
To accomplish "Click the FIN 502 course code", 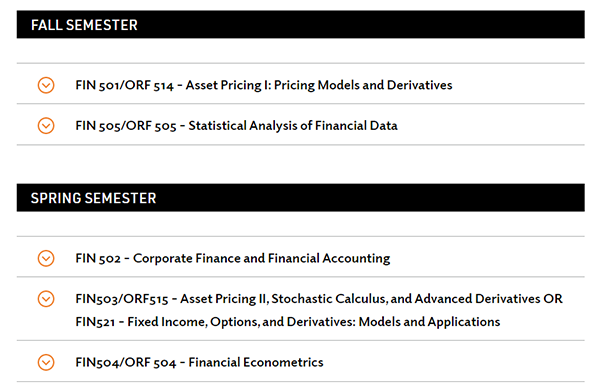I will pyautogui.click(x=98, y=259).
